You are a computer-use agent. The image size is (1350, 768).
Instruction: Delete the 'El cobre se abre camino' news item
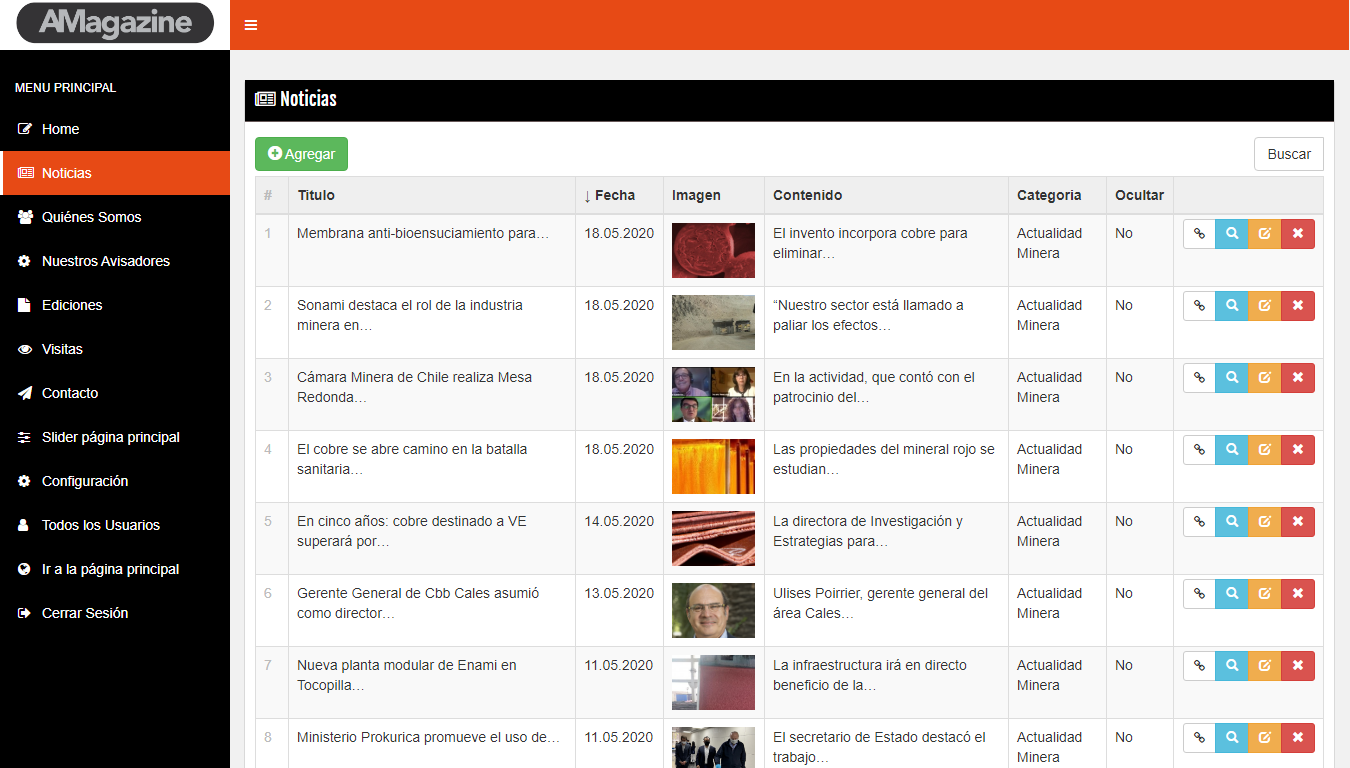pyautogui.click(x=1298, y=450)
